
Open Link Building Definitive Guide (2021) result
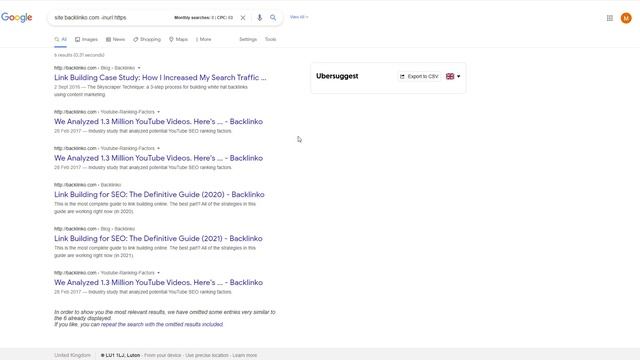[158, 238]
